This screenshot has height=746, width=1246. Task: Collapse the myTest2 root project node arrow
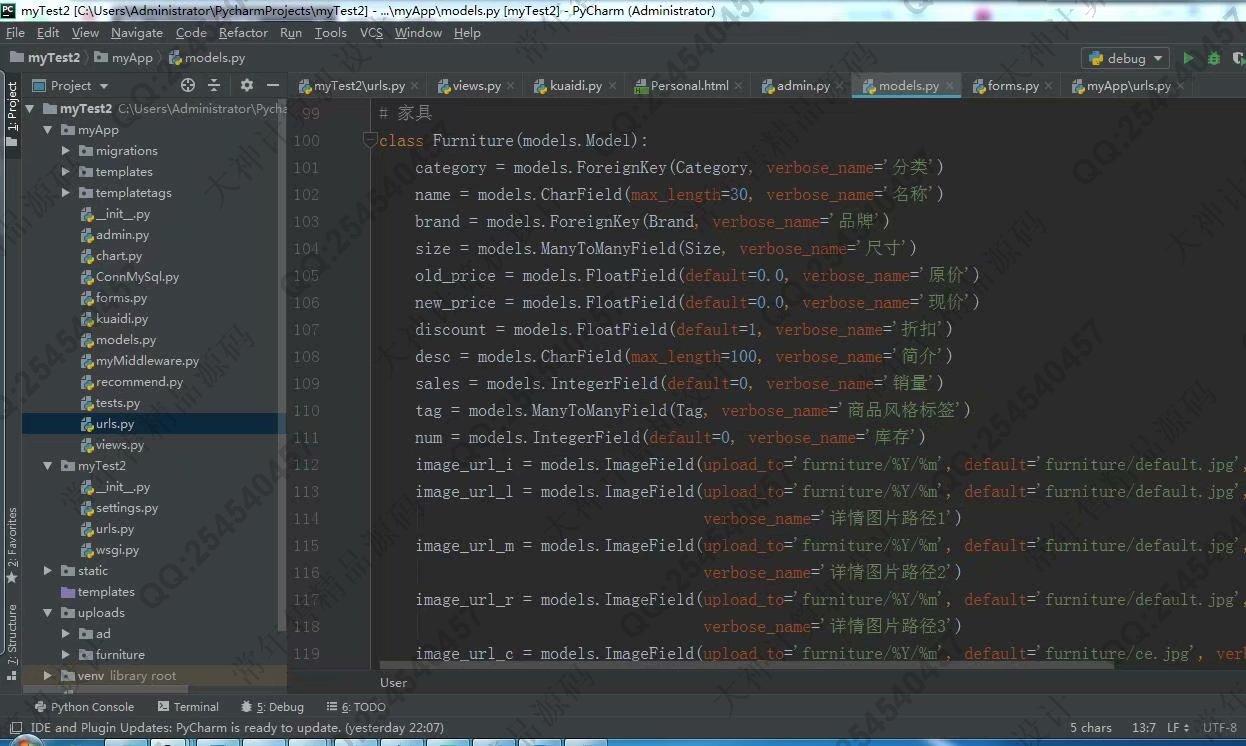(30, 109)
